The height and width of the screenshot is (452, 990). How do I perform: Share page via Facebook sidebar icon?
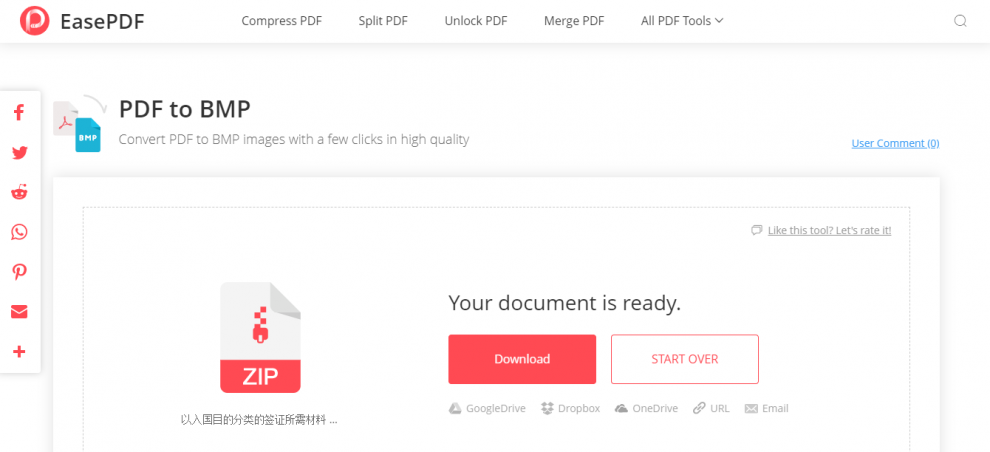click(x=19, y=112)
